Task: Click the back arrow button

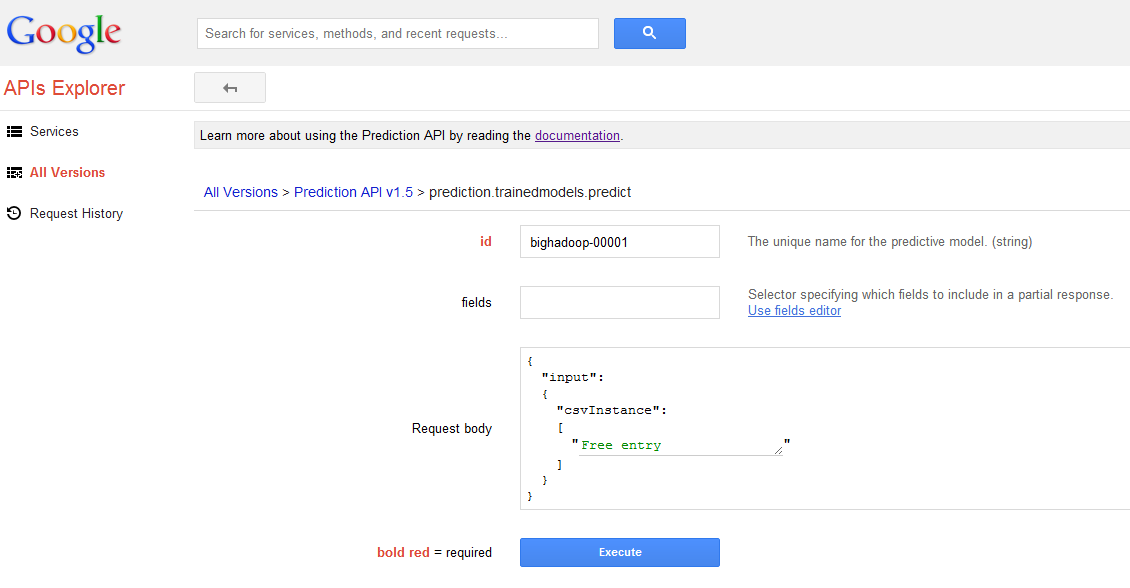Action: point(230,88)
